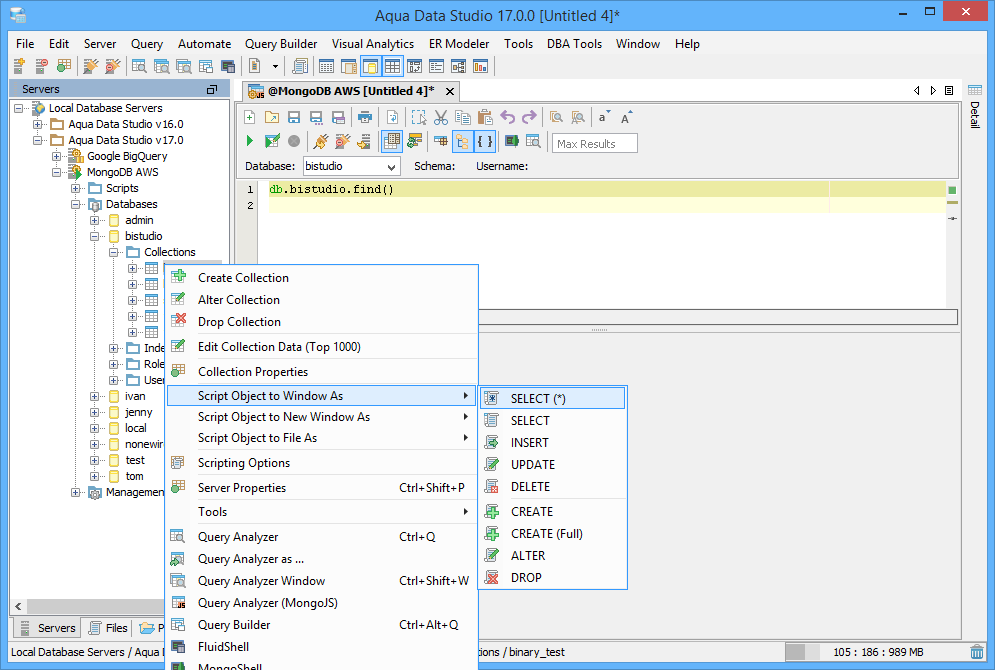Click the Undo purple arrow icon

coord(507,117)
